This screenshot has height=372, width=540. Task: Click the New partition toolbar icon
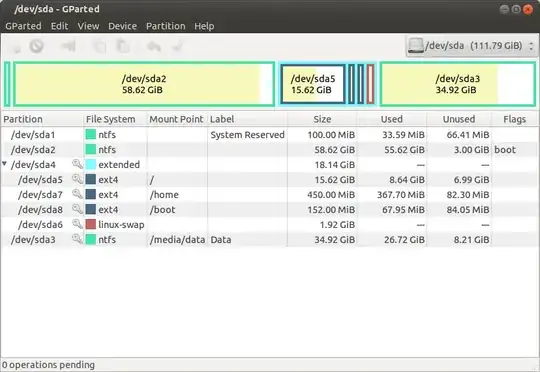(15, 46)
